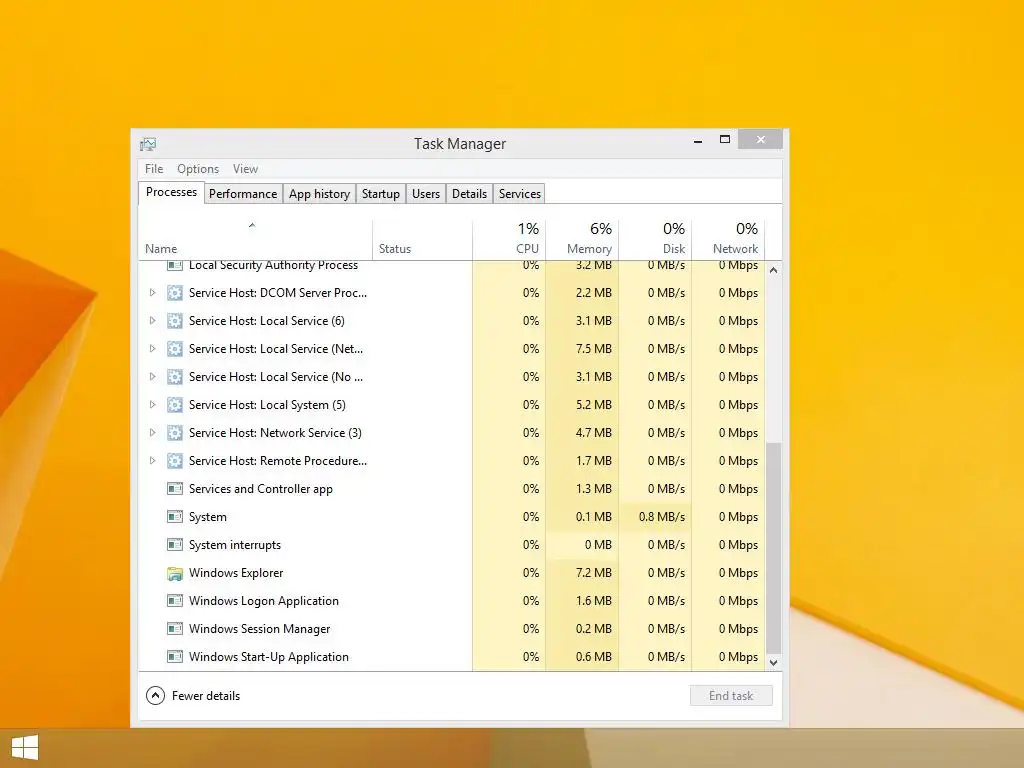This screenshot has width=1024, height=768.
Task: Click the Windows Logon Application icon
Action: point(174,601)
